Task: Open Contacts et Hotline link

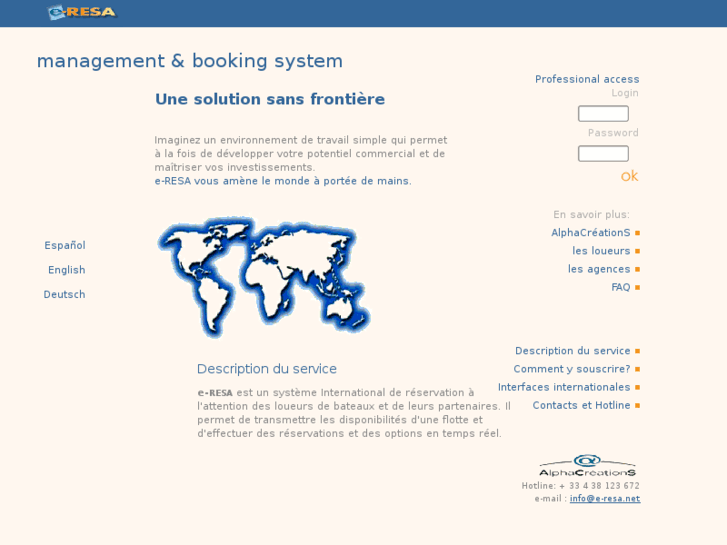Action: click(x=581, y=405)
